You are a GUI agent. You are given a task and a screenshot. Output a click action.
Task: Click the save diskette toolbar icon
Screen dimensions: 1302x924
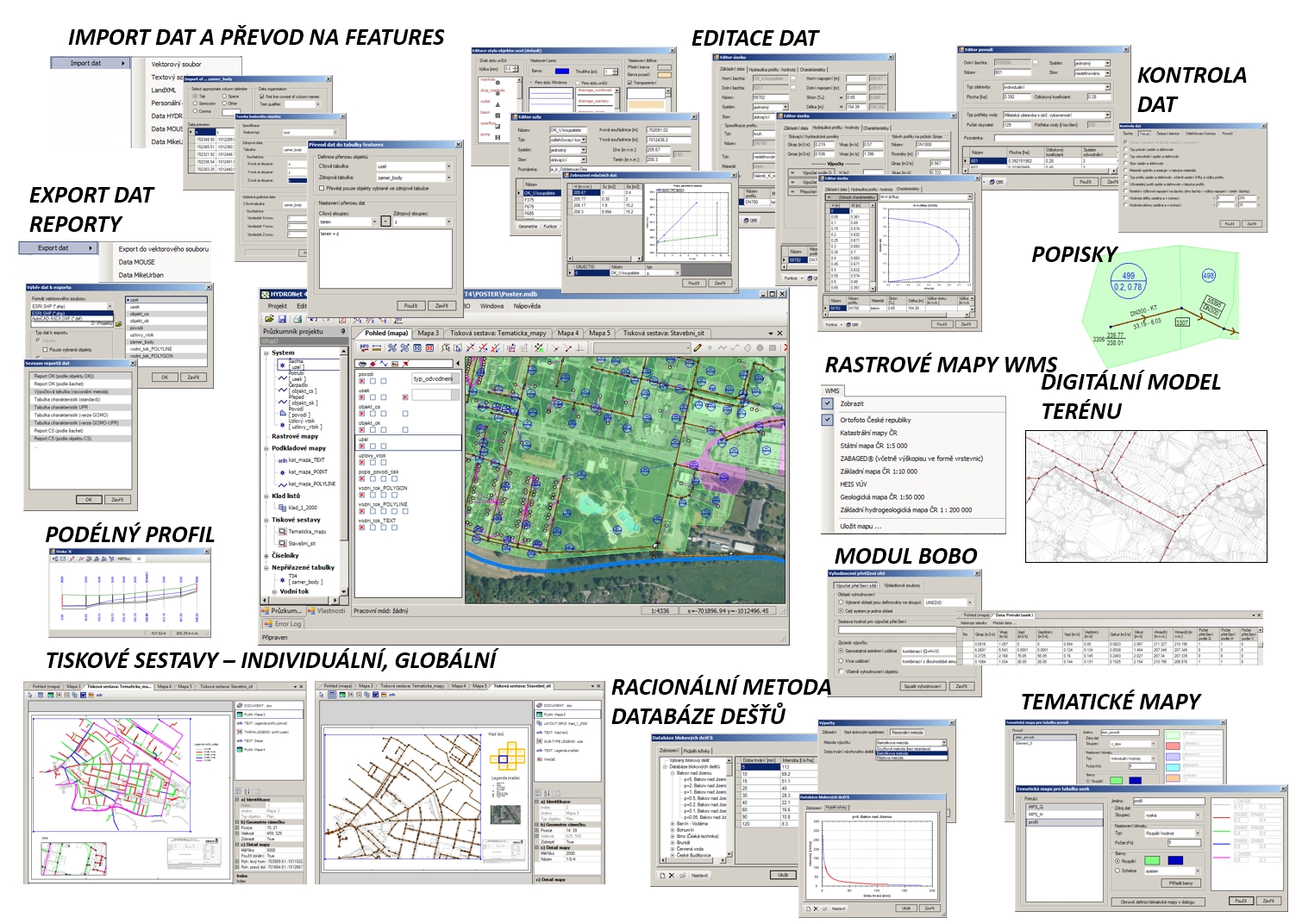pyautogui.click(x=284, y=320)
